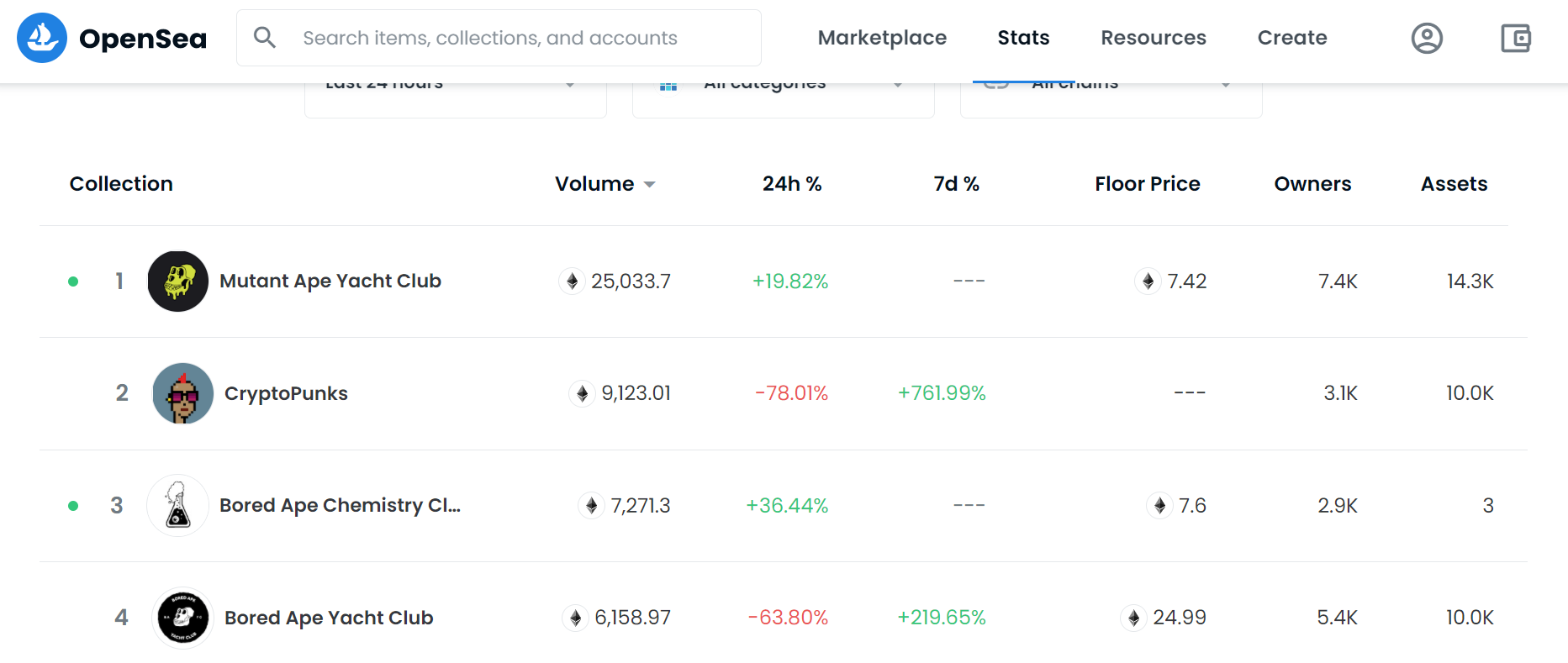Click the 24h % column header
This screenshot has height=663, width=1568.
tap(792, 184)
